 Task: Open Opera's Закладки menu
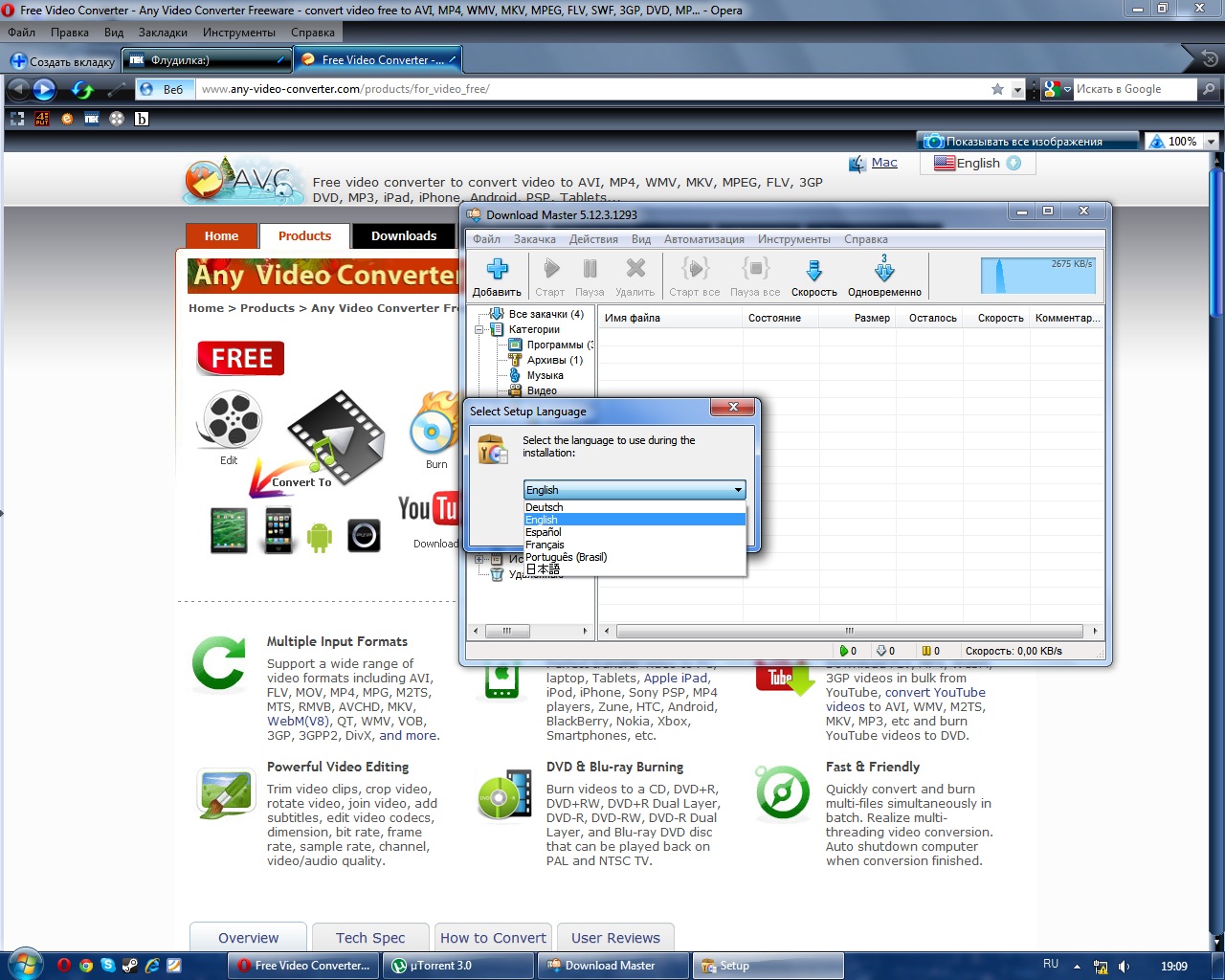[163, 33]
